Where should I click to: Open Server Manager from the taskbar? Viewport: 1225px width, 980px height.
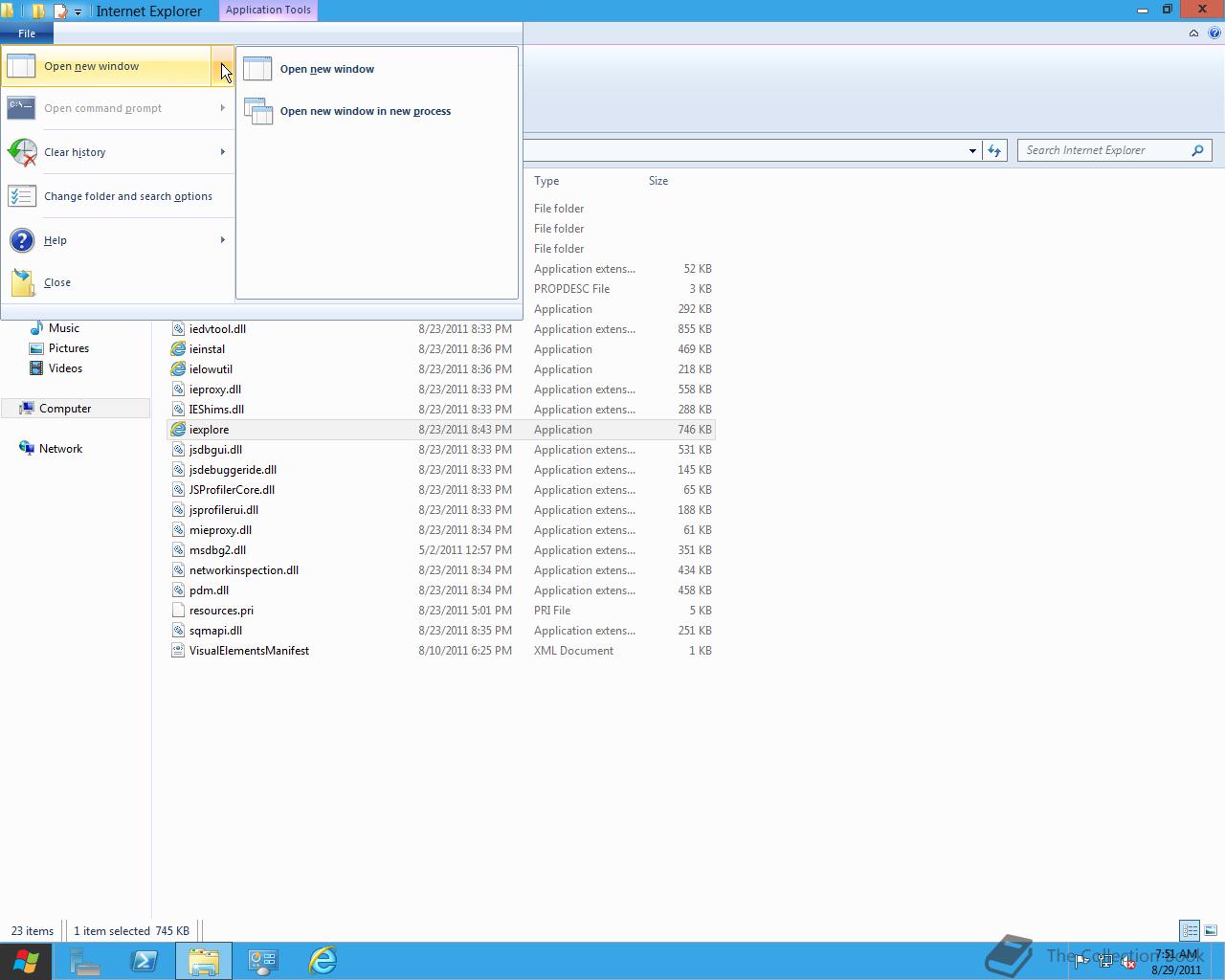click(85, 961)
